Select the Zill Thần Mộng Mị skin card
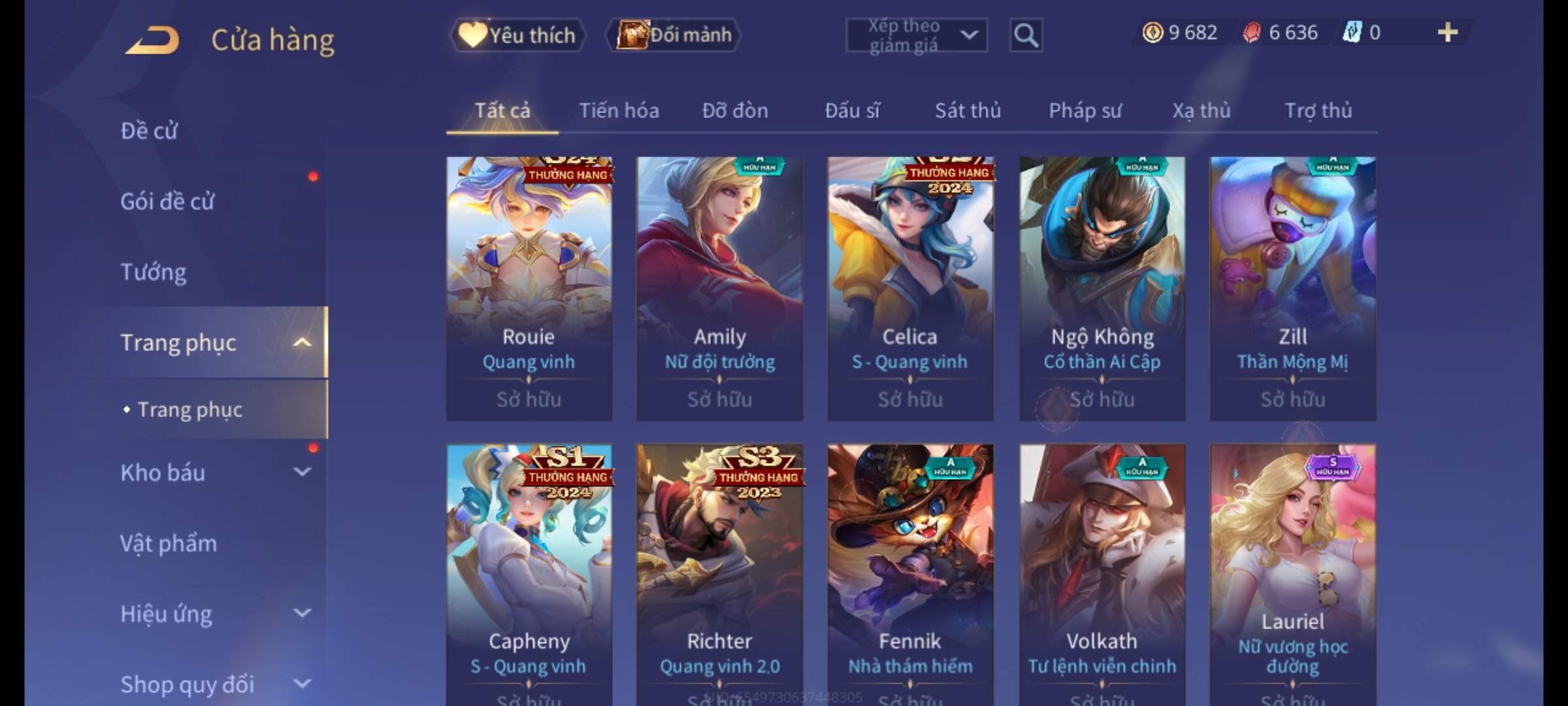The width and height of the screenshot is (1568, 706). (x=1293, y=288)
